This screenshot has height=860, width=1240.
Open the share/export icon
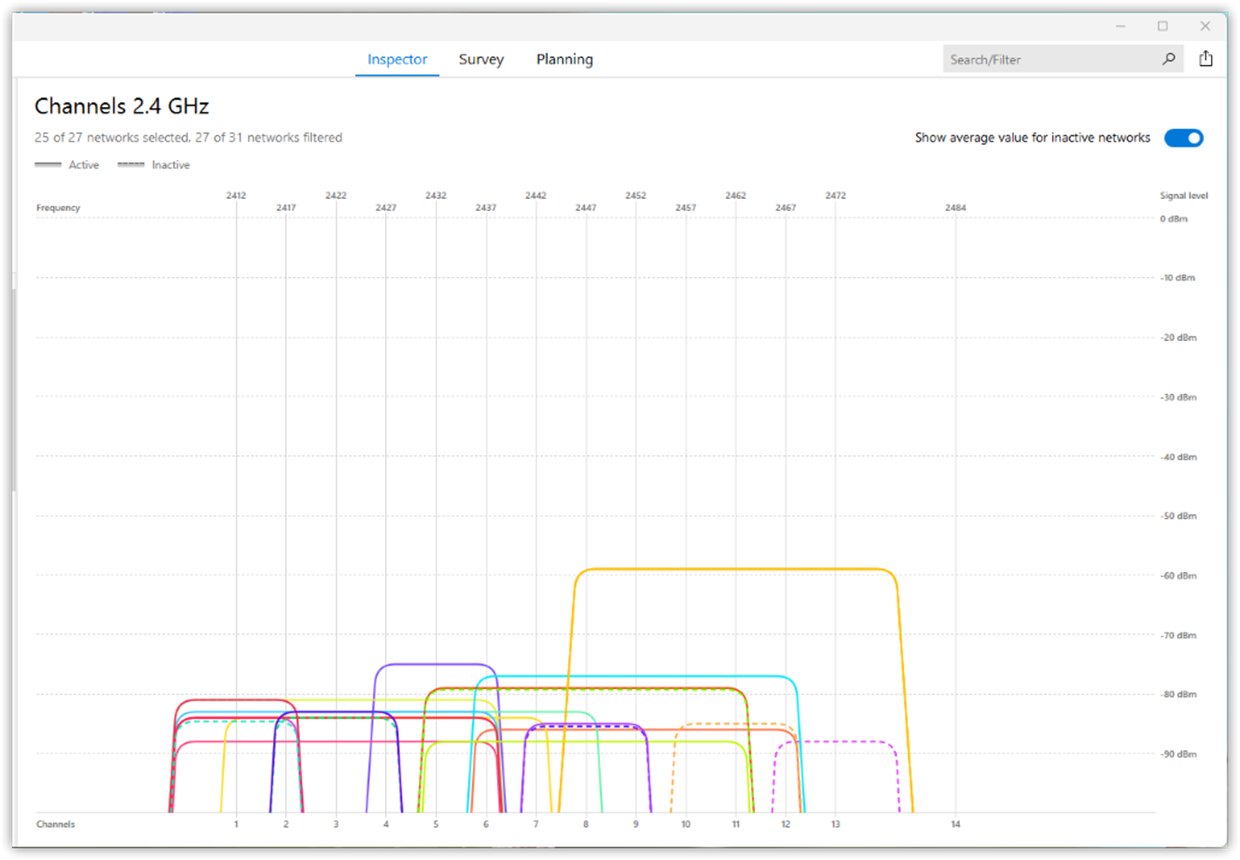(1206, 58)
